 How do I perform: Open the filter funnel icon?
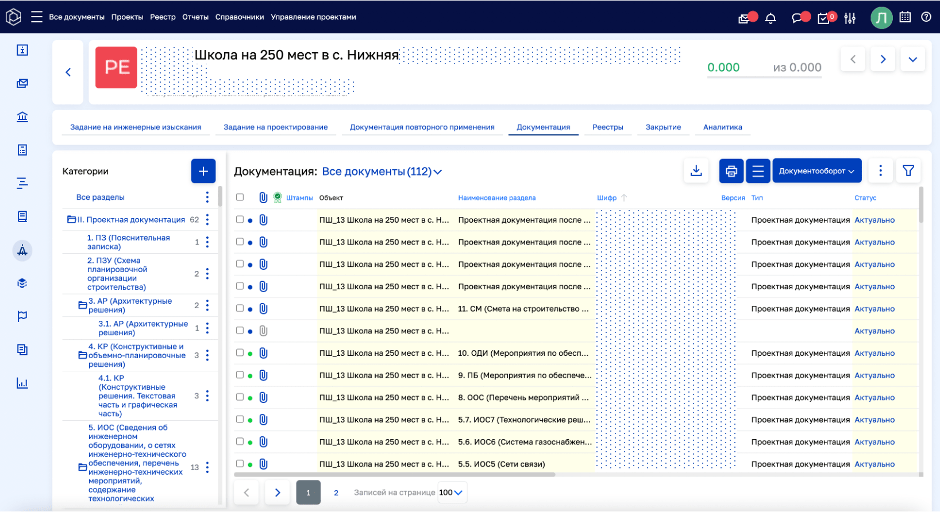coord(908,171)
